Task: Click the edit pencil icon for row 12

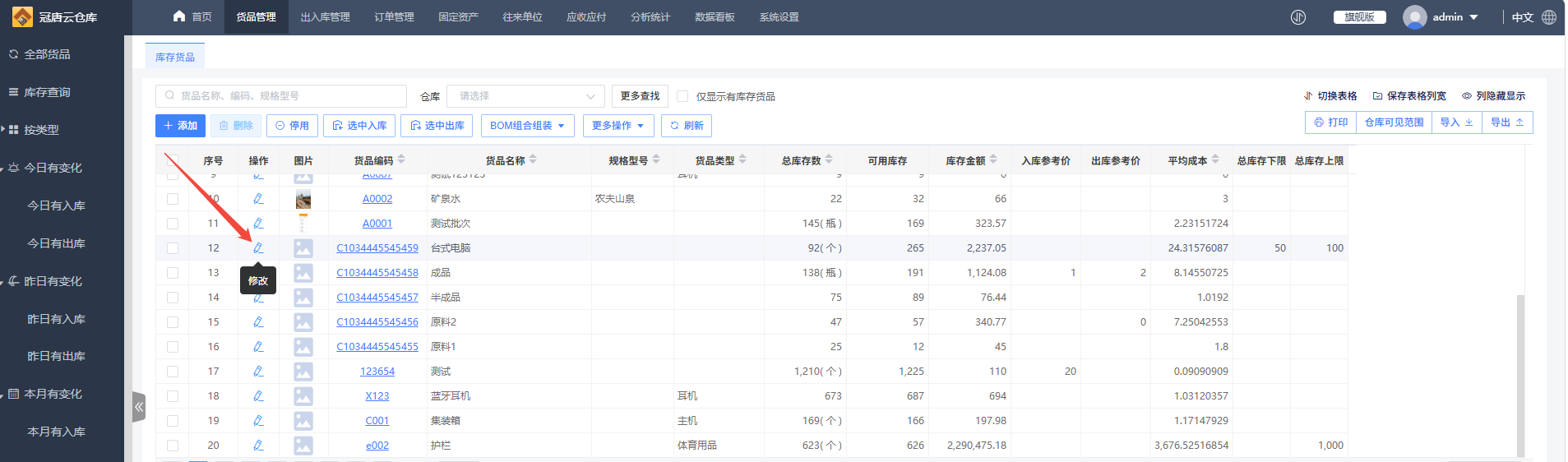Action: (258, 247)
